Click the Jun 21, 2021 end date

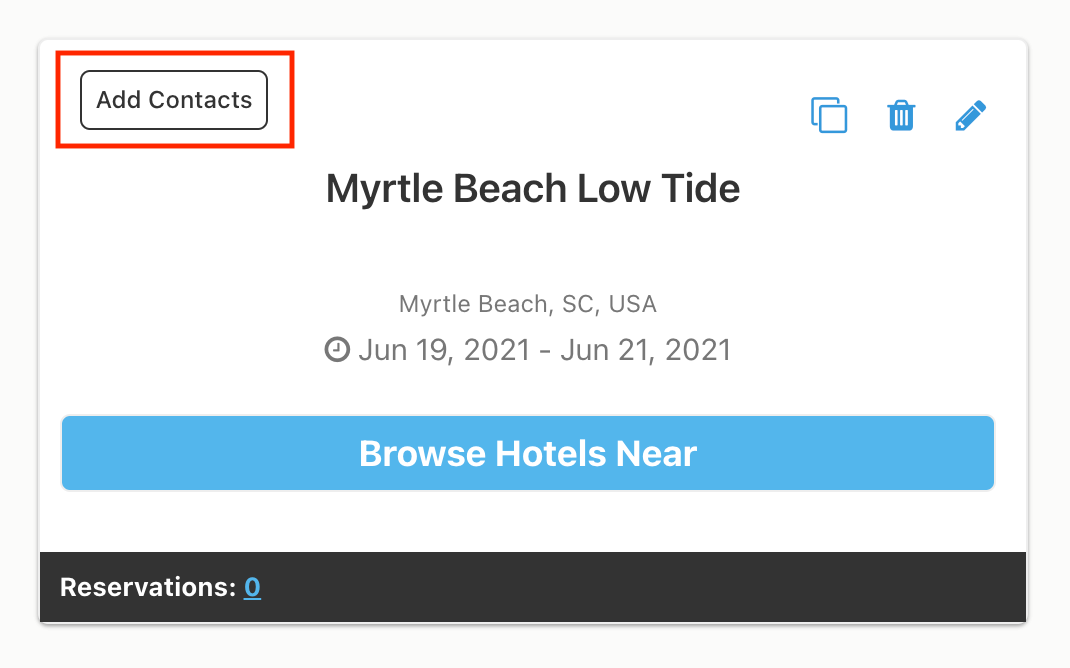pyautogui.click(x=646, y=350)
